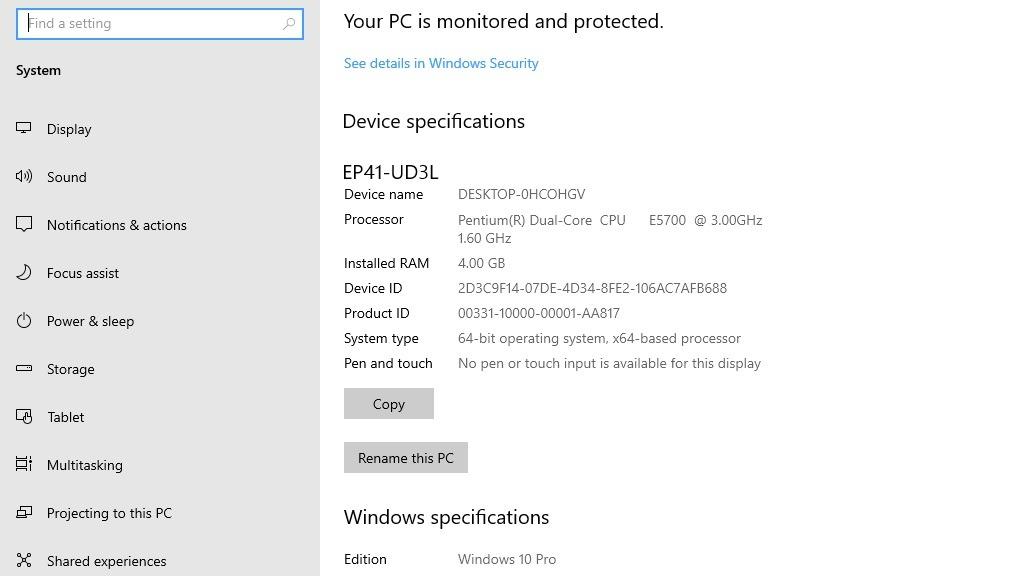Open the Power & sleep label
Viewport: 1024px width, 576px height.
(90, 321)
